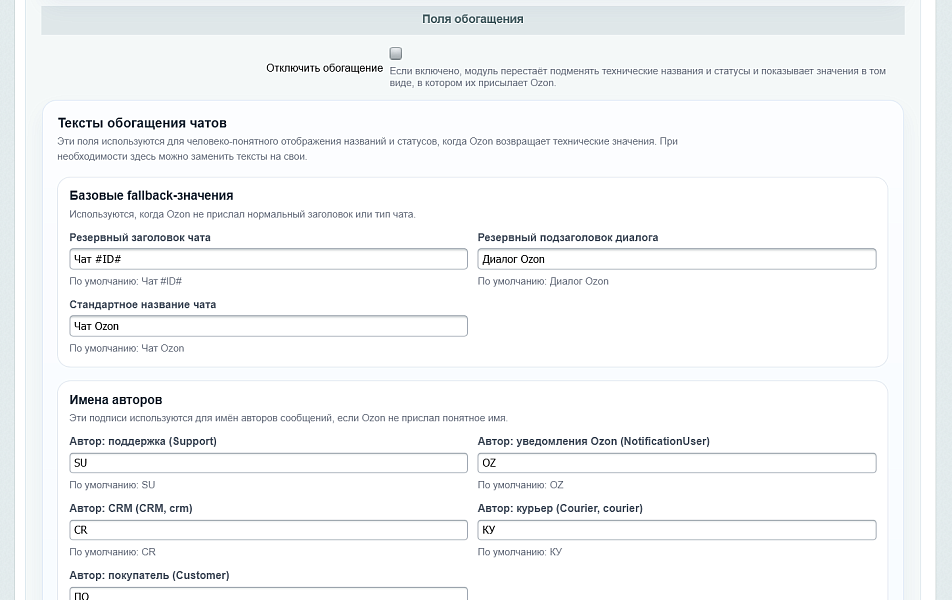
Task: Select the По умолчанию: Чат #ID# hint
Action: (x=126, y=282)
